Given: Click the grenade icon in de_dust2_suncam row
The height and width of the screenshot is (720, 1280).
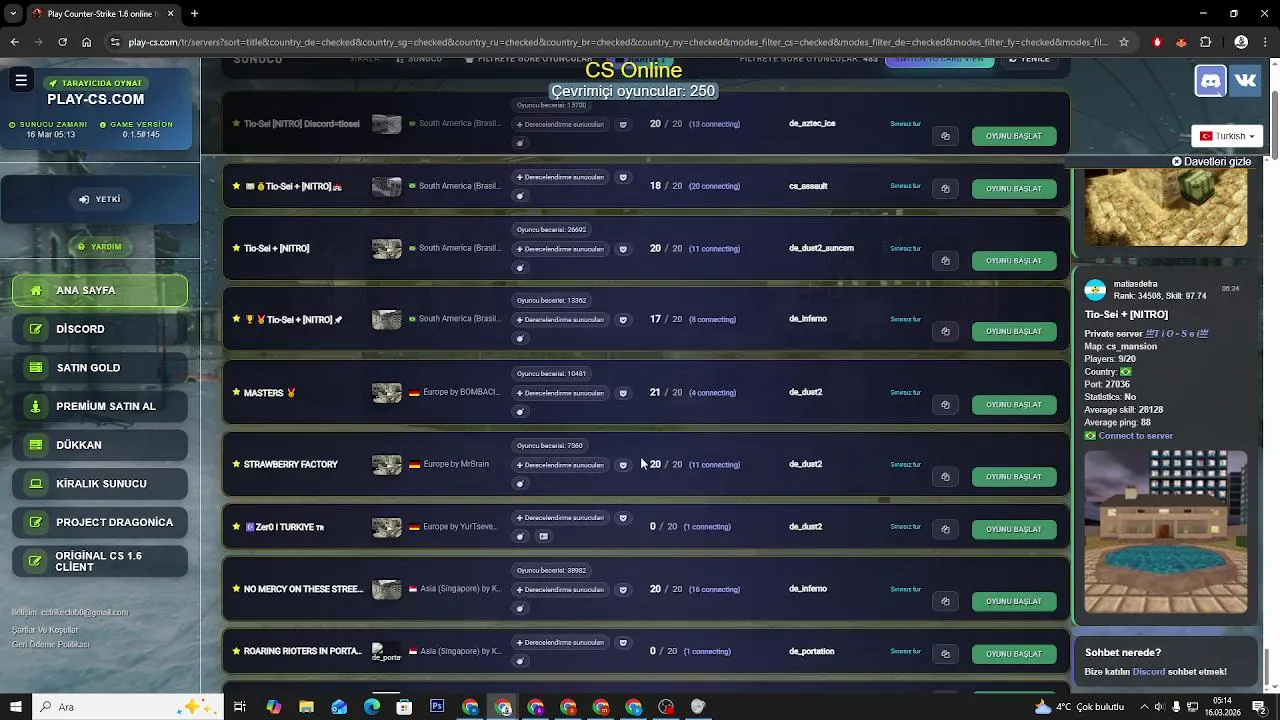Looking at the screenshot, I should [520, 267].
